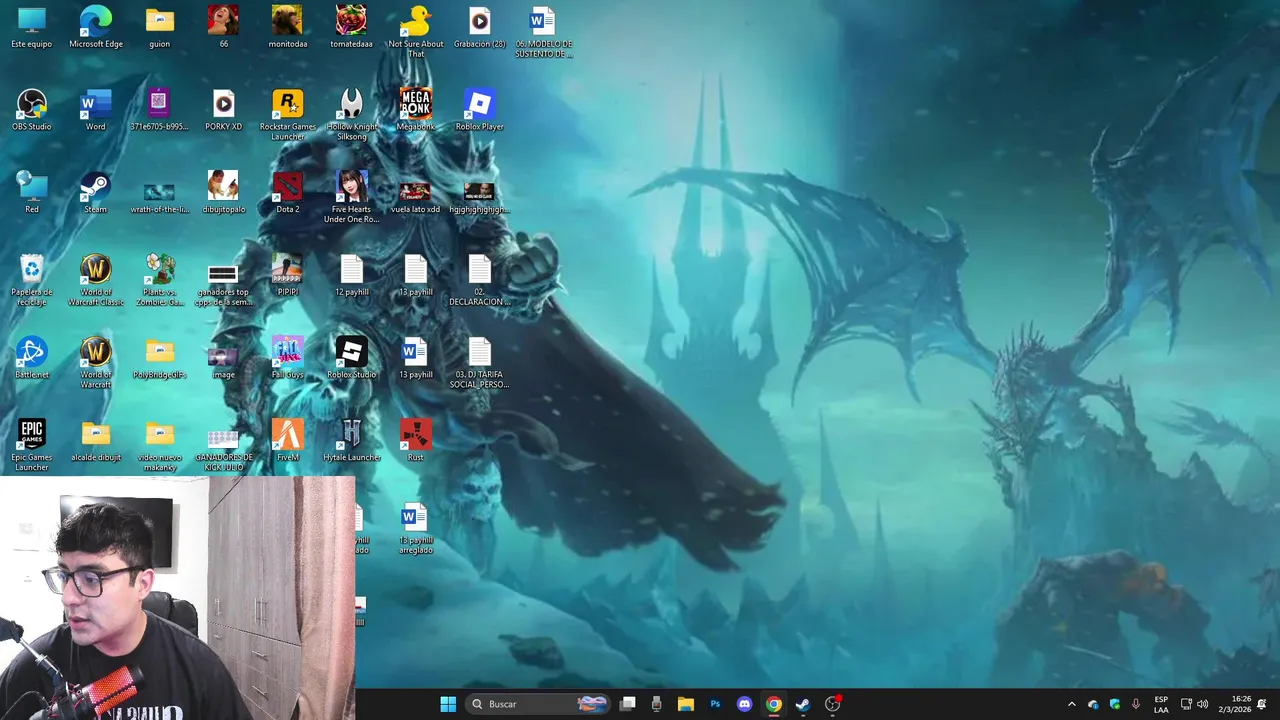The width and height of the screenshot is (1280, 720).
Task: Select the PIPIPI image file
Action: tap(287, 275)
